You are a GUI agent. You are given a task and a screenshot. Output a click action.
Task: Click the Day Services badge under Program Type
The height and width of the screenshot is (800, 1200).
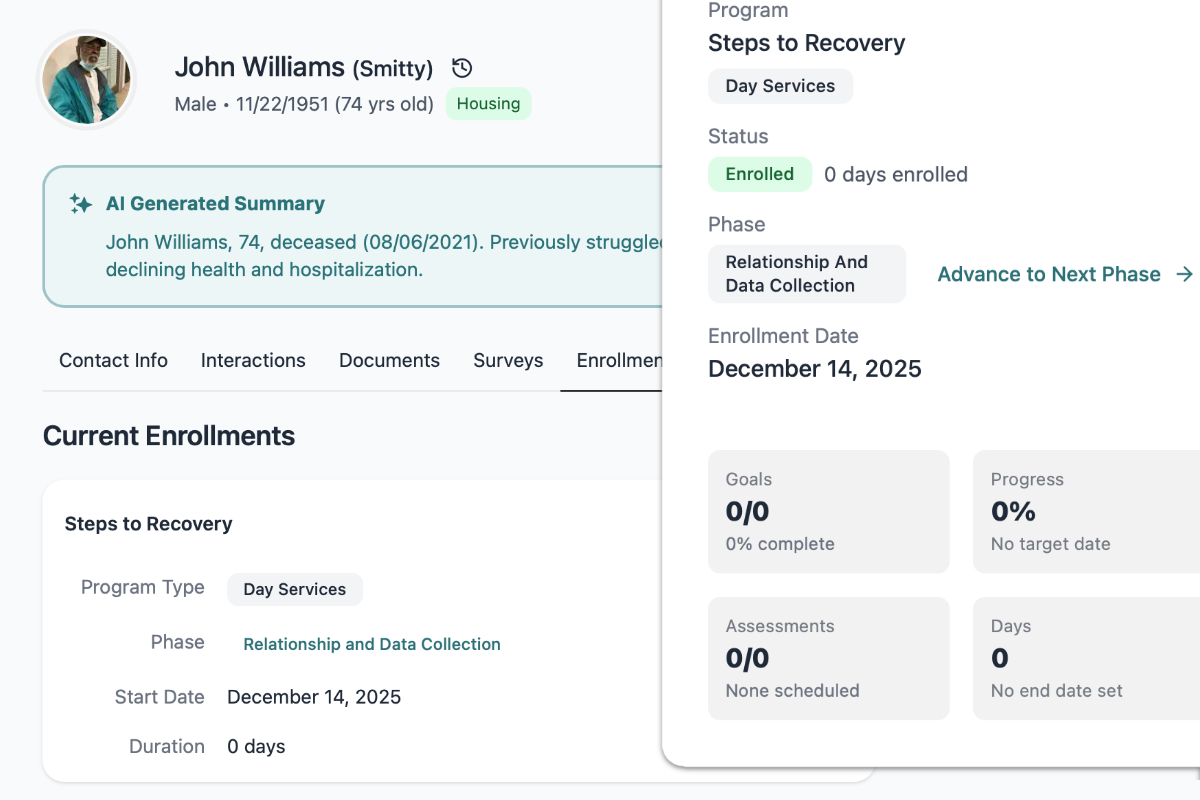(x=294, y=589)
